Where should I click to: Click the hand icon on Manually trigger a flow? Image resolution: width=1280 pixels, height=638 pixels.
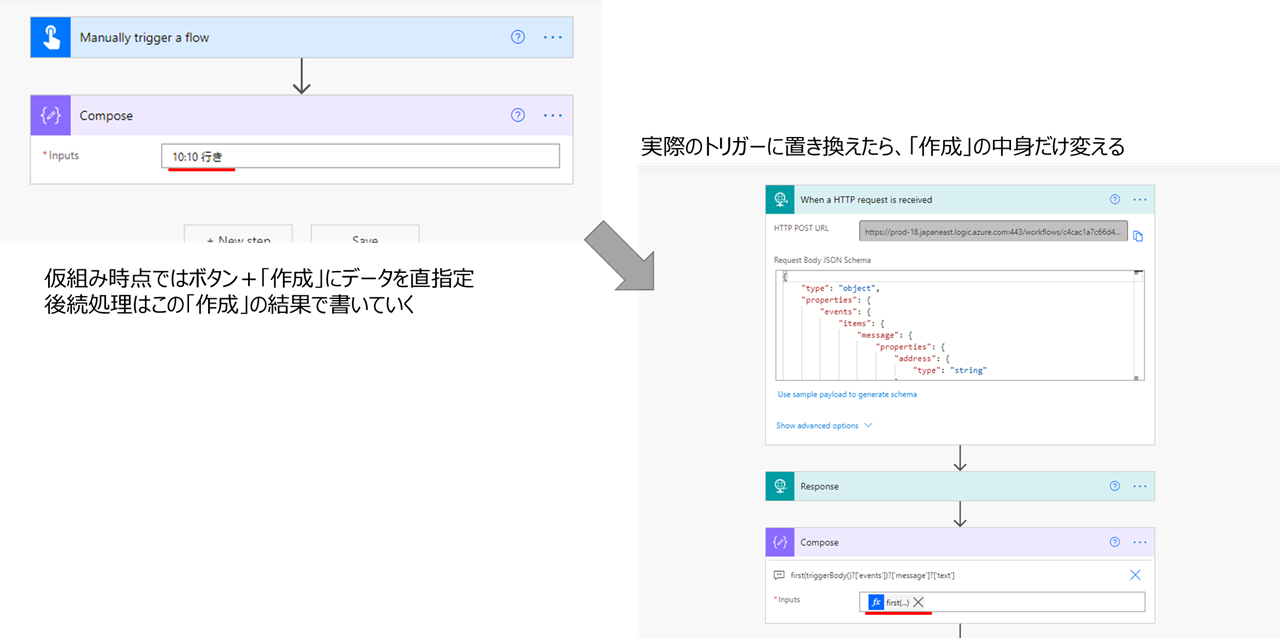(x=50, y=37)
